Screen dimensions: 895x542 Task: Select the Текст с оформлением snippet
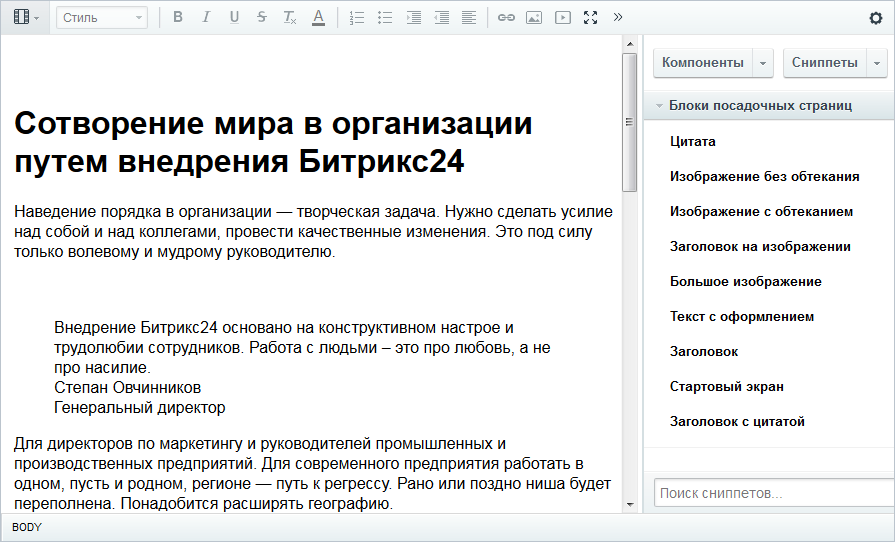pos(742,317)
